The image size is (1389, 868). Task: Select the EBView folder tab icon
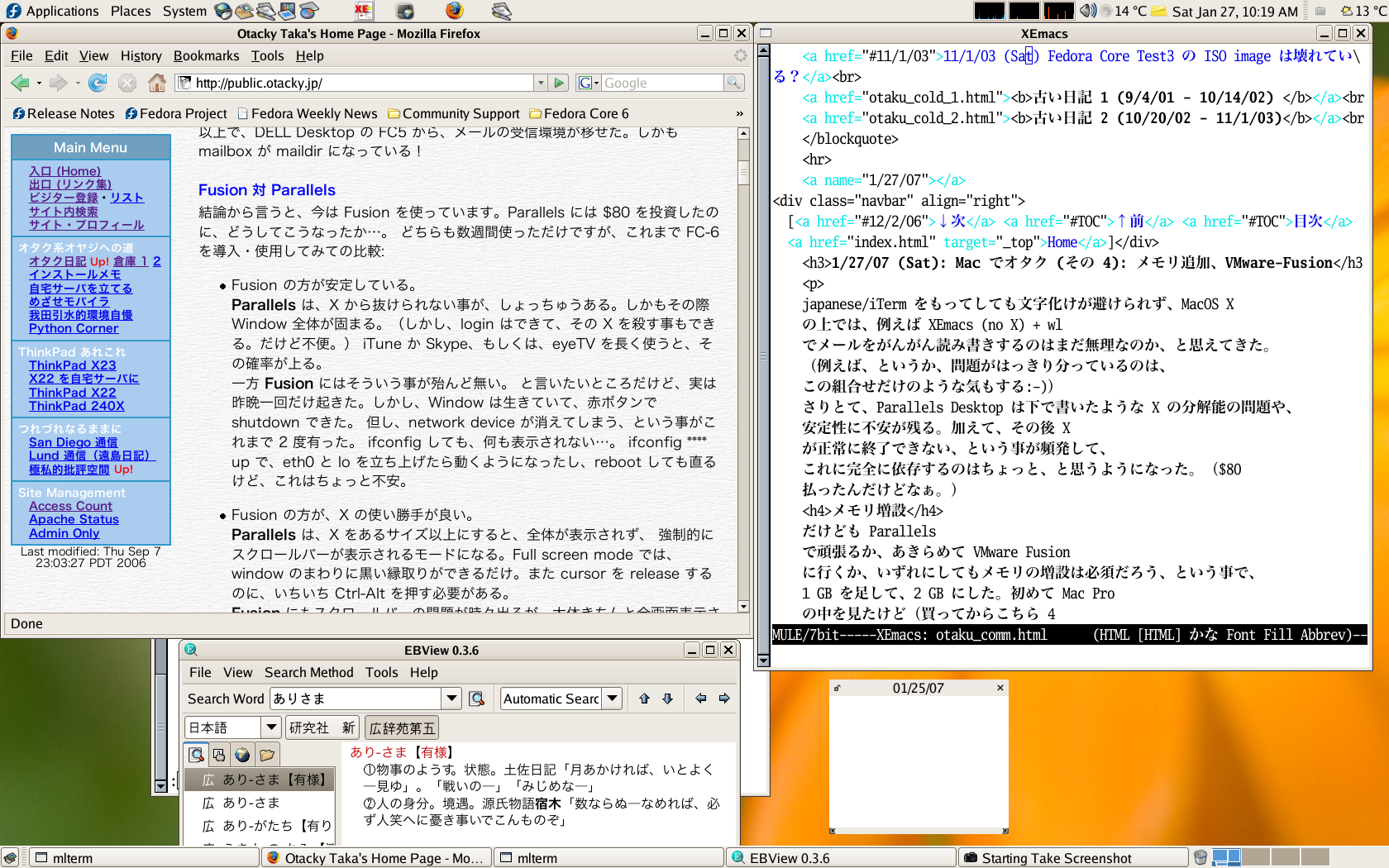pos(266,754)
